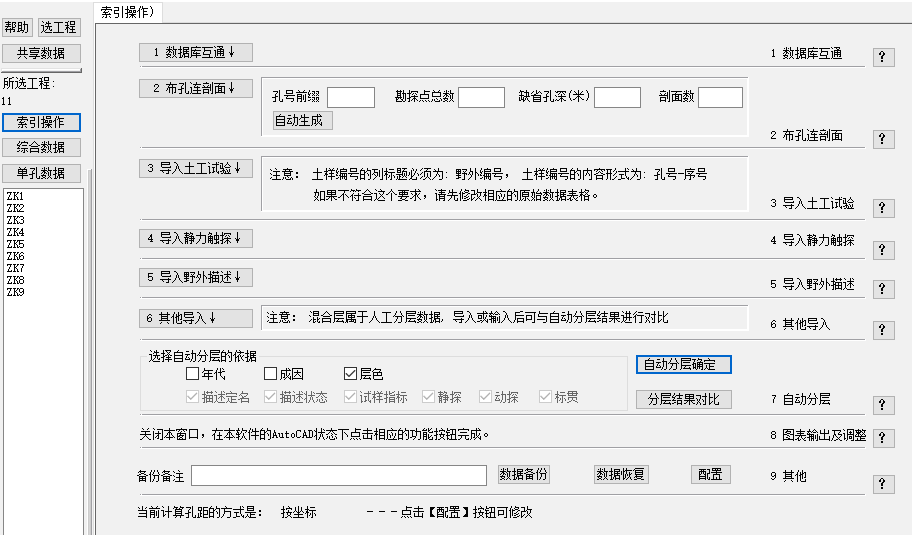The height and width of the screenshot is (535, 912).
Task: Focus the 缺省孔深(米) input field
Action: click(x=617, y=97)
